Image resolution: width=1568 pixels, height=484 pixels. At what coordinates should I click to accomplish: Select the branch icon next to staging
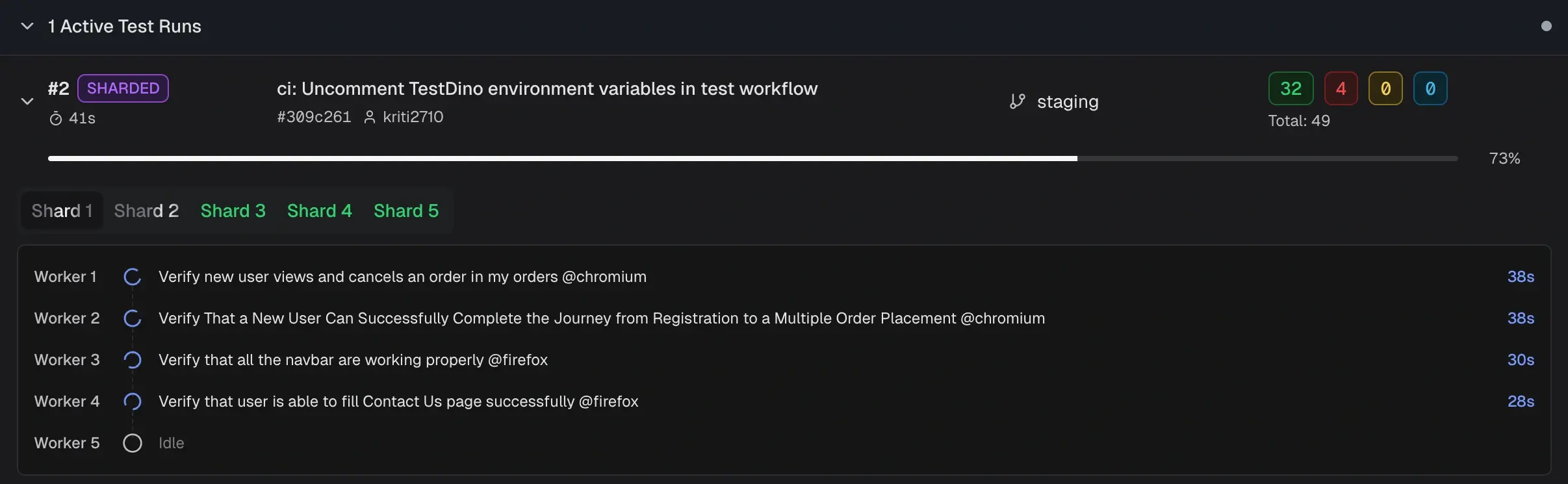pyautogui.click(x=1017, y=101)
